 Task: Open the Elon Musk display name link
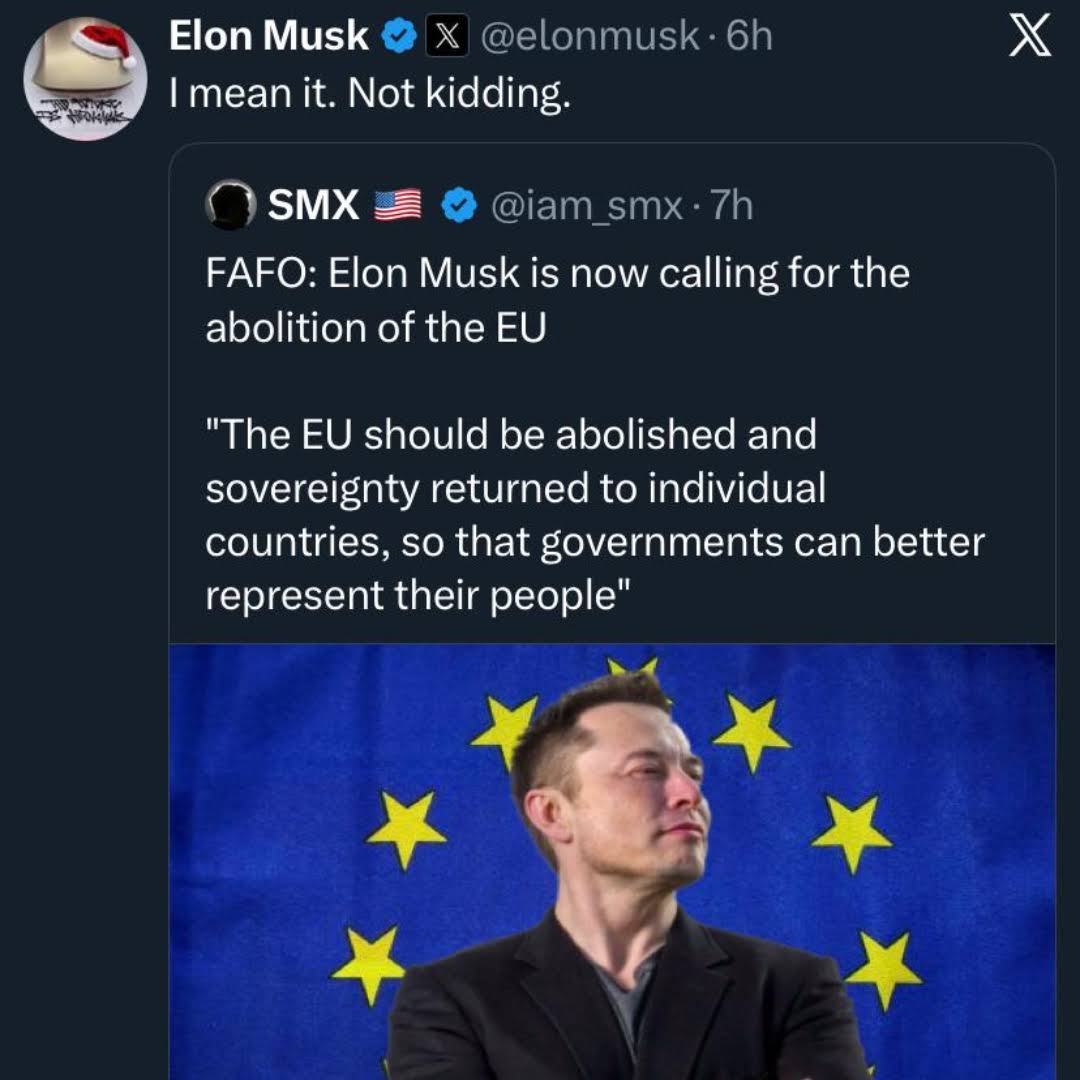(269, 37)
